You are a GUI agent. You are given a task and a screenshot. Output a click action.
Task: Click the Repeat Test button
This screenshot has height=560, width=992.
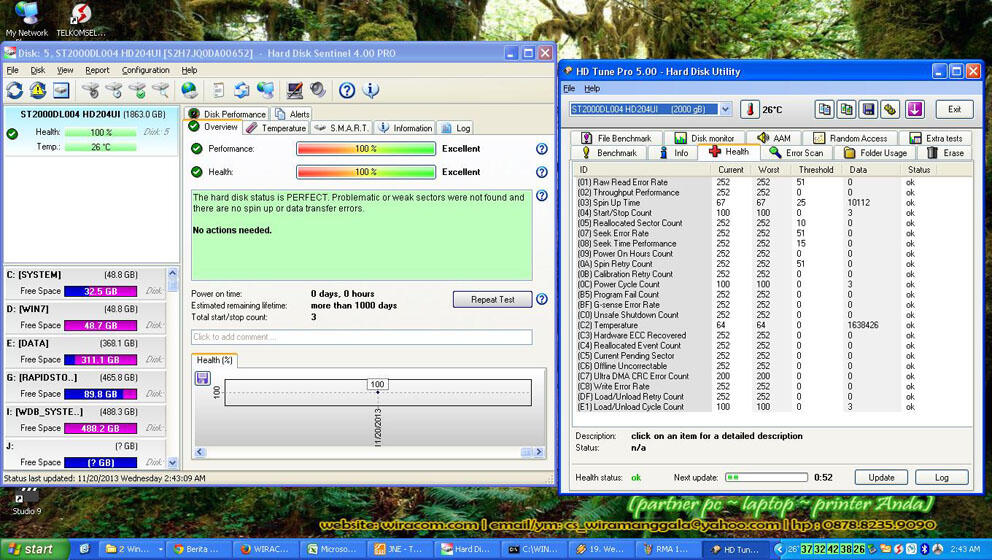[493, 299]
